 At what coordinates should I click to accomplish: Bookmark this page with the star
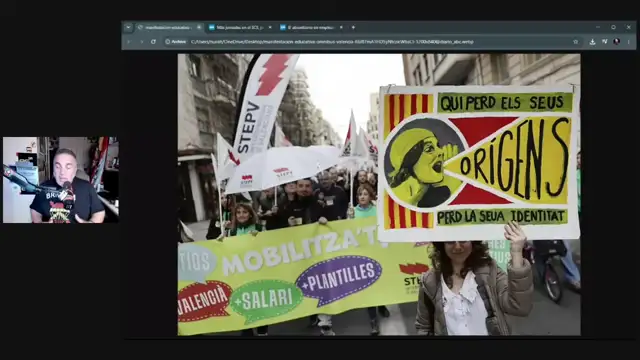click(576, 42)
